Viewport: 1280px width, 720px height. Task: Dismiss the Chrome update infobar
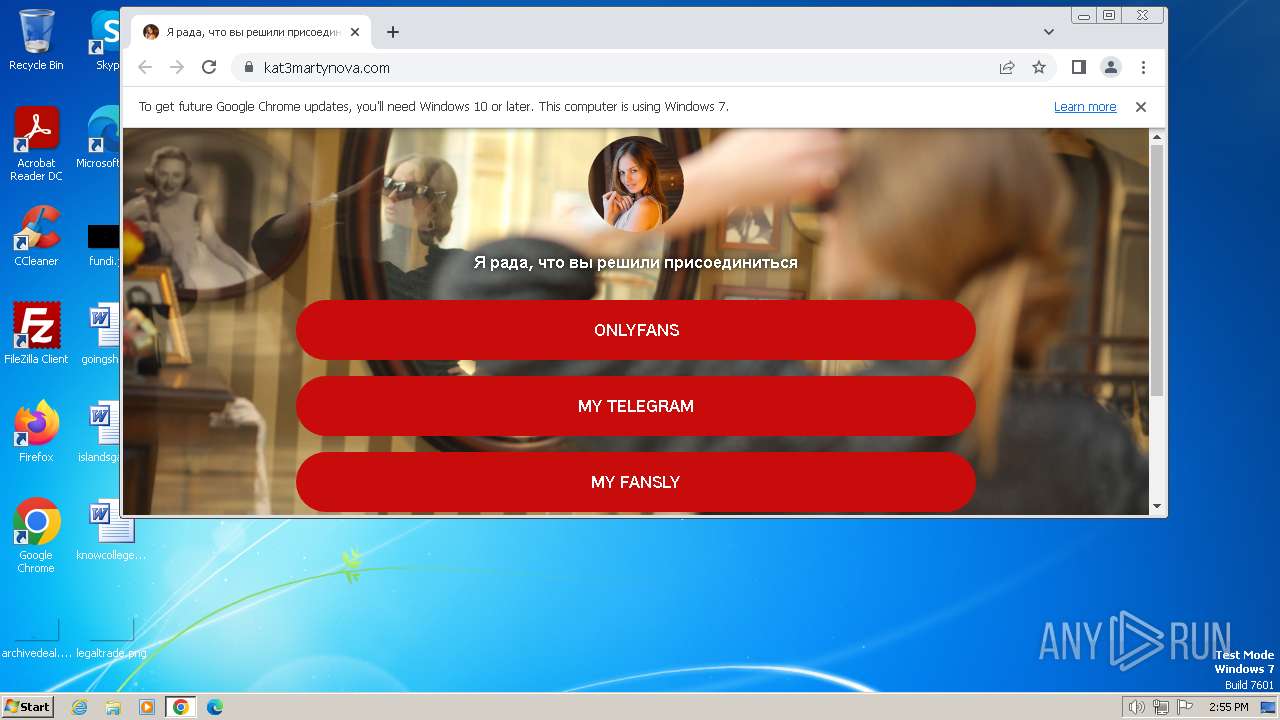pos(1140,107)
